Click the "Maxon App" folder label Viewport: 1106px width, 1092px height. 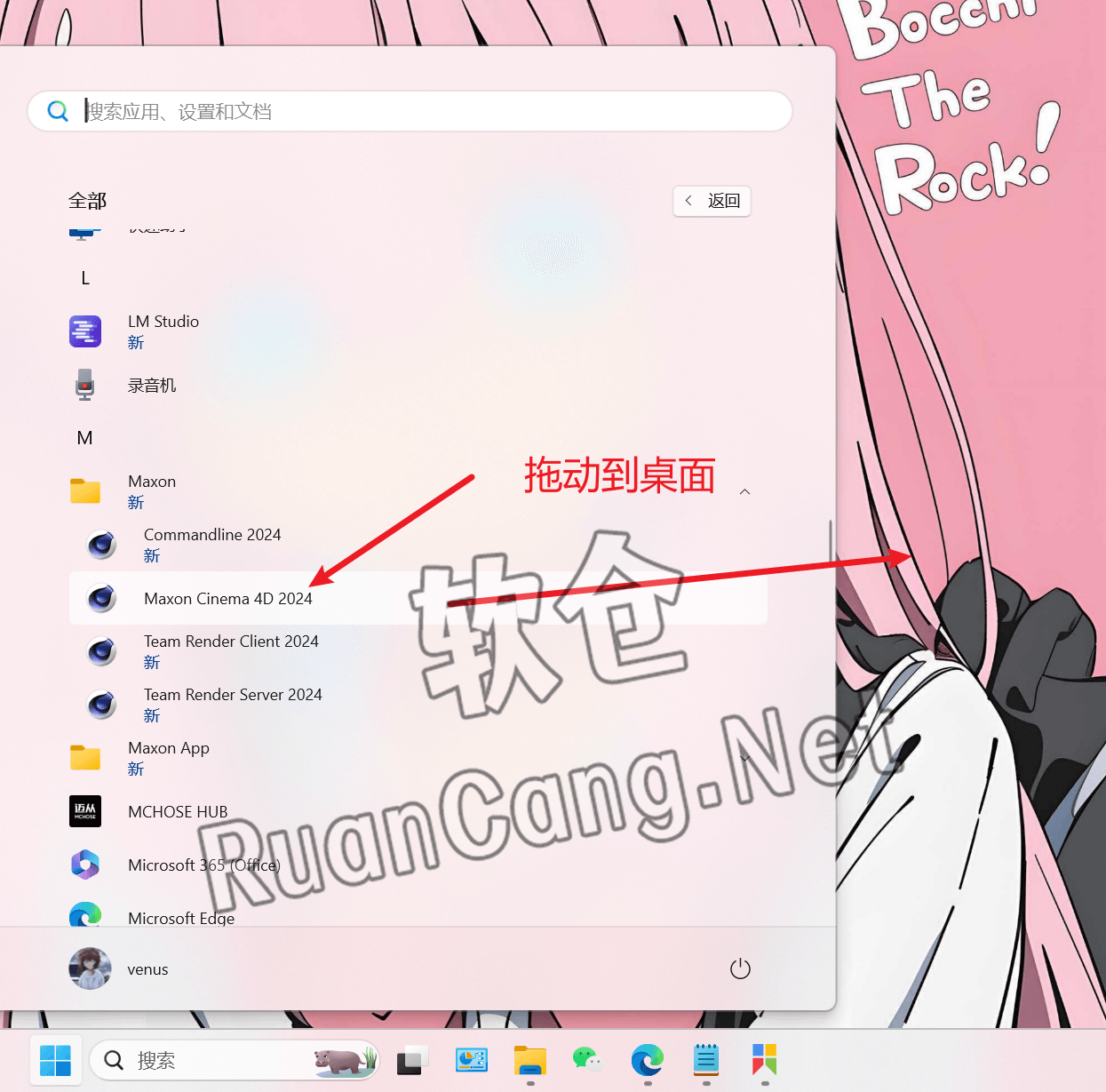click(169, 748)
